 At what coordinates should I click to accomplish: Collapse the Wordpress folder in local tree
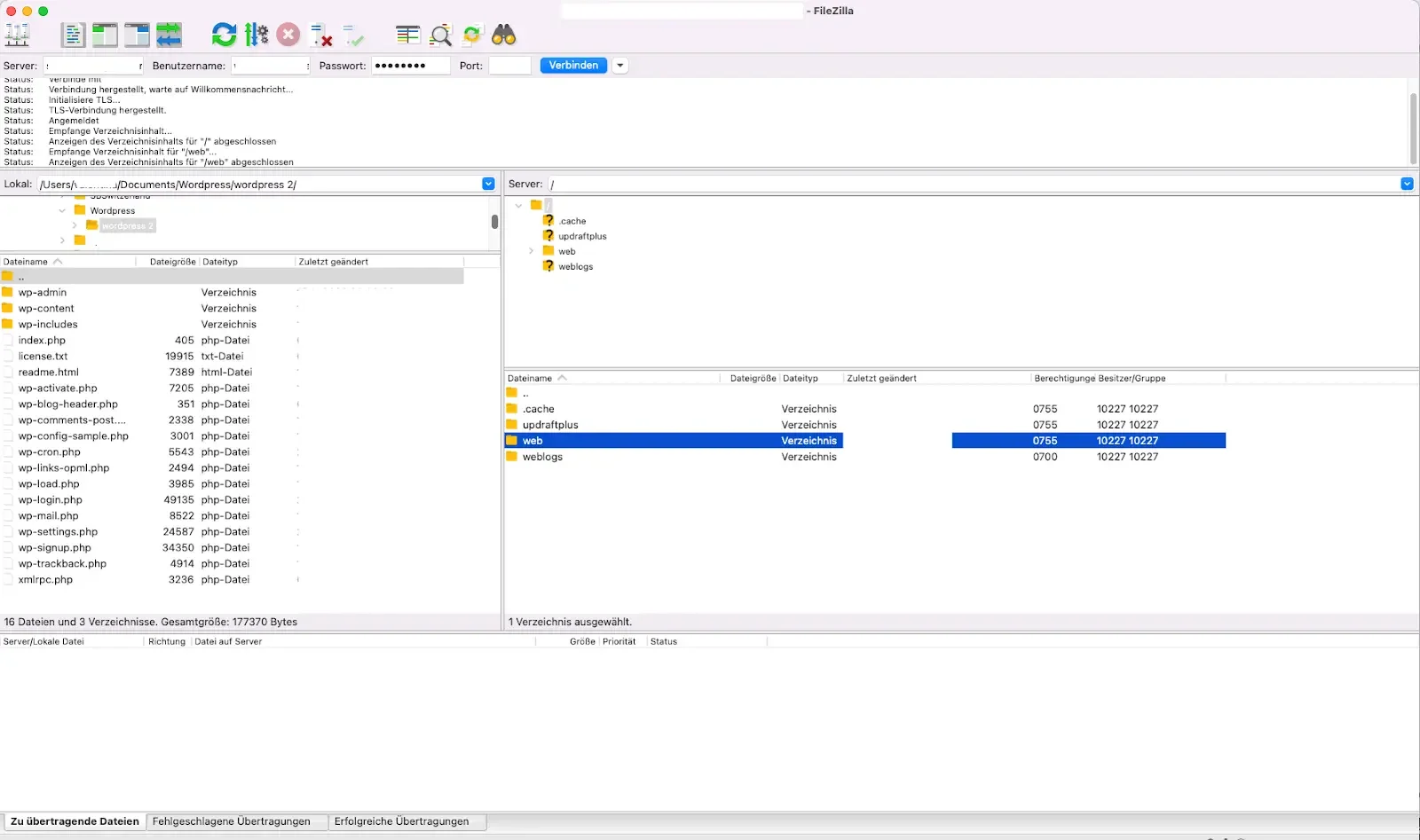62,211
